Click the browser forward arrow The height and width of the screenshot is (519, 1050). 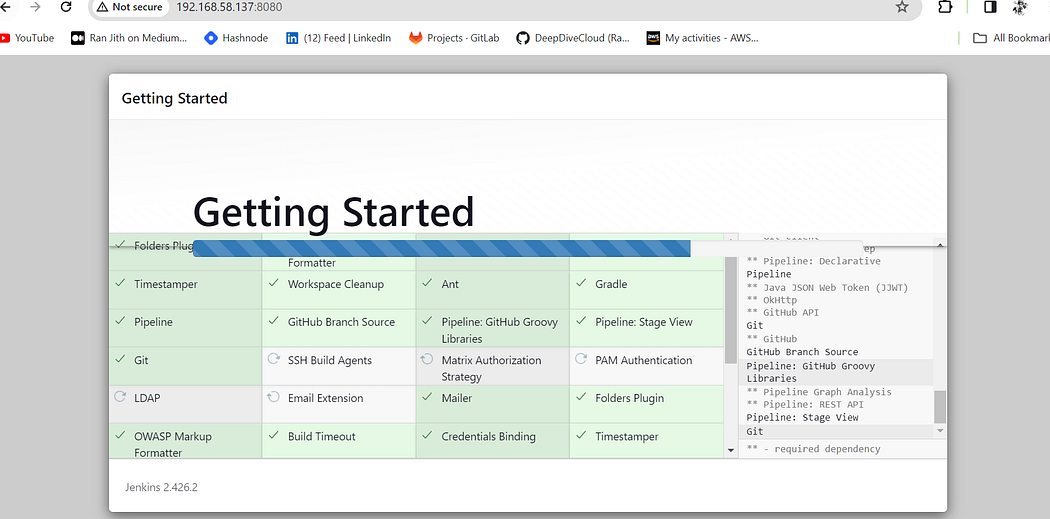coord(35,7)
